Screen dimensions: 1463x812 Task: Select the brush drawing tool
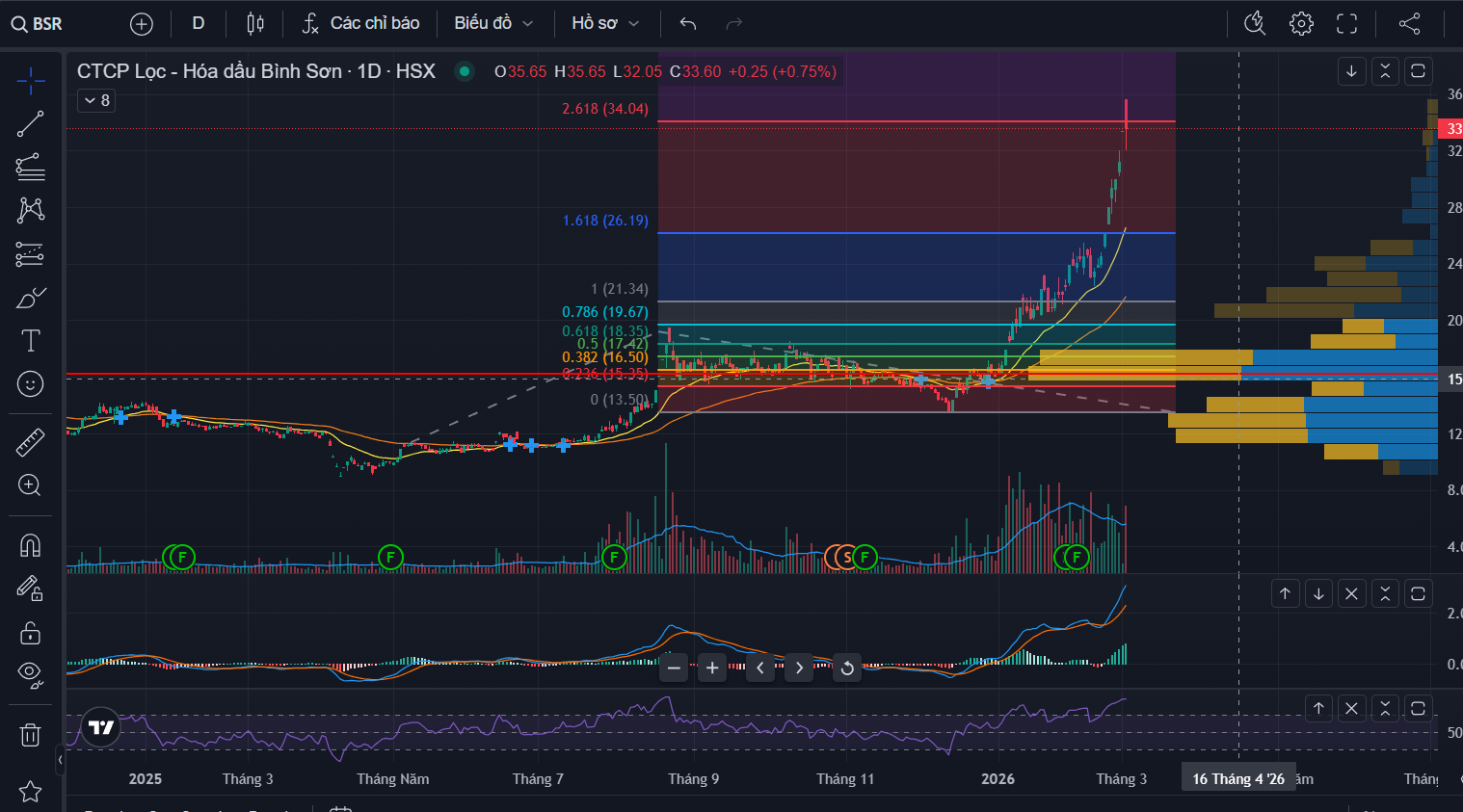[x=31, y=298]
